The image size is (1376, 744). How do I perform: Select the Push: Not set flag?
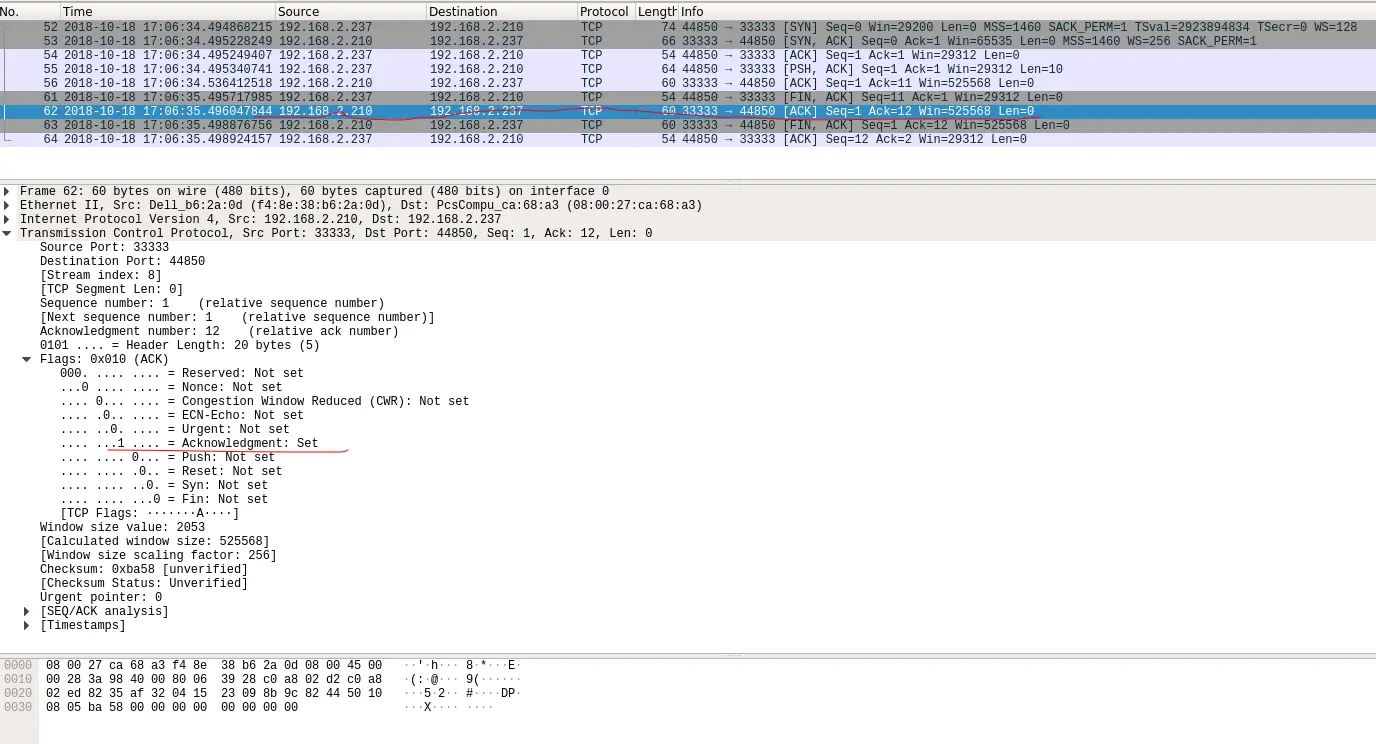coord(167,457)
